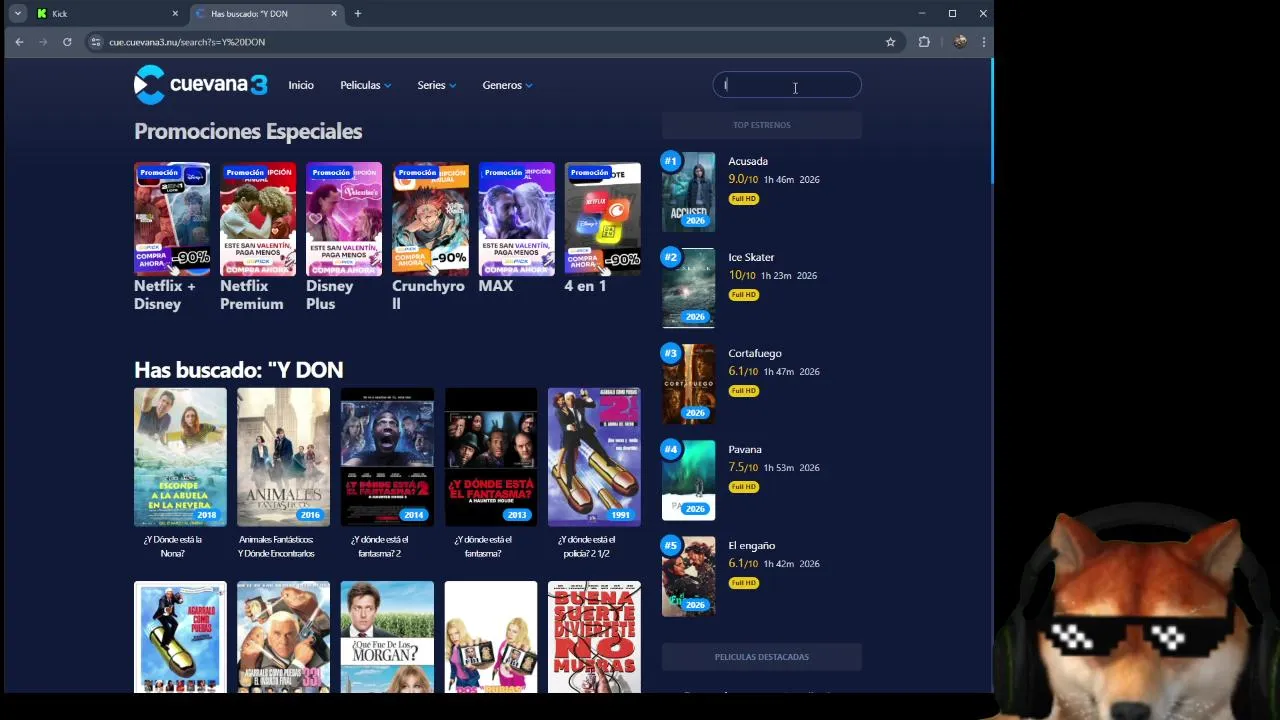Click the address bar URL
Screen dimensions: 1280x720
pyautogui.click(x=187, y=42)
